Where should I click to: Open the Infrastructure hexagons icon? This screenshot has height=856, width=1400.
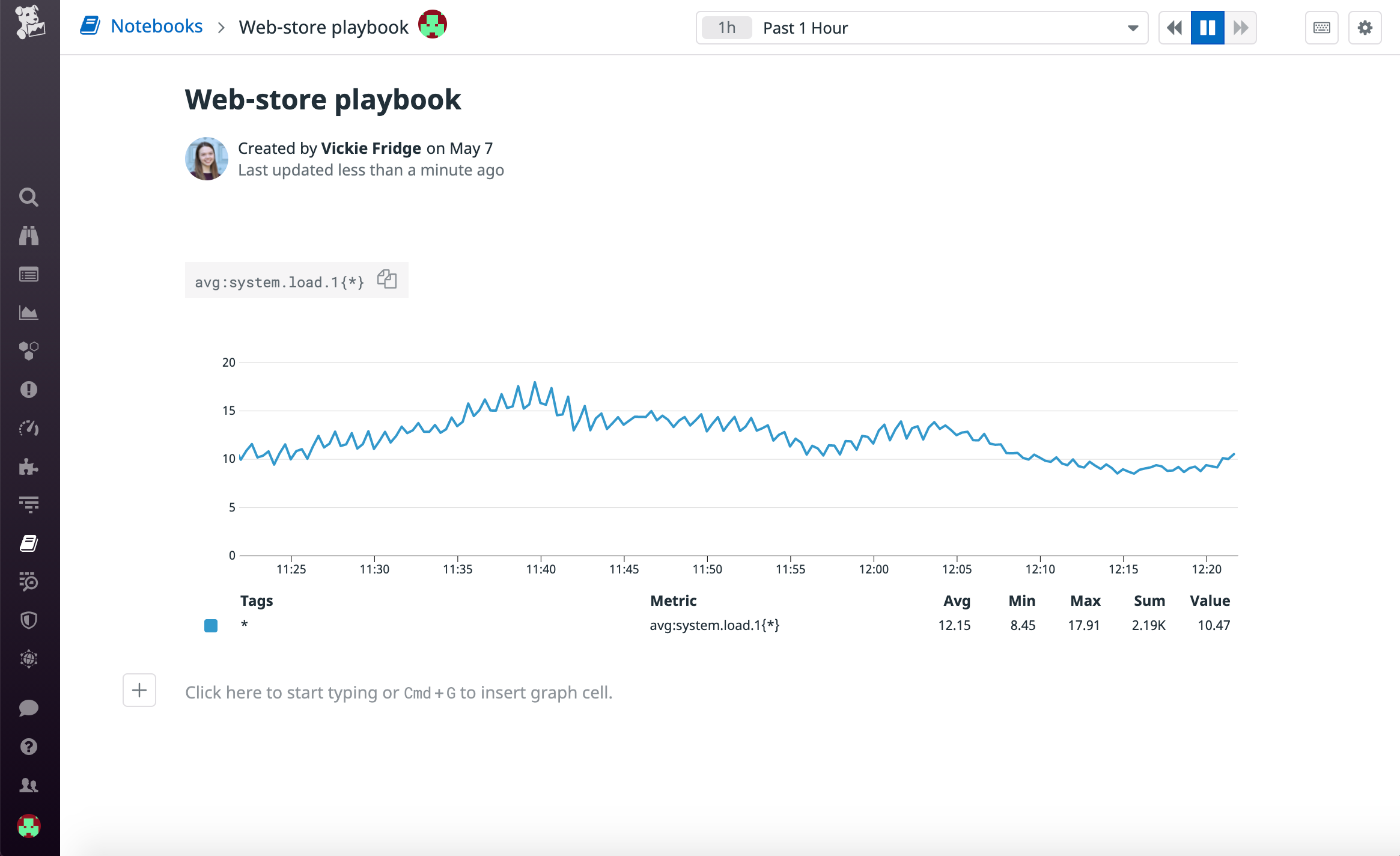pyautogui.click(x=29, y=350)
